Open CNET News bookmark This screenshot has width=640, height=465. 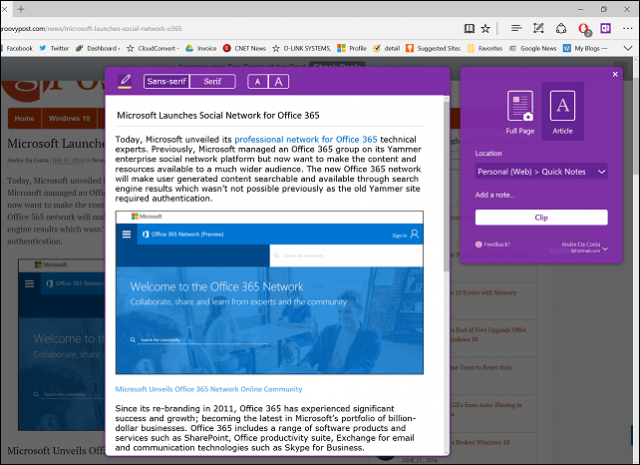(244, 48)
